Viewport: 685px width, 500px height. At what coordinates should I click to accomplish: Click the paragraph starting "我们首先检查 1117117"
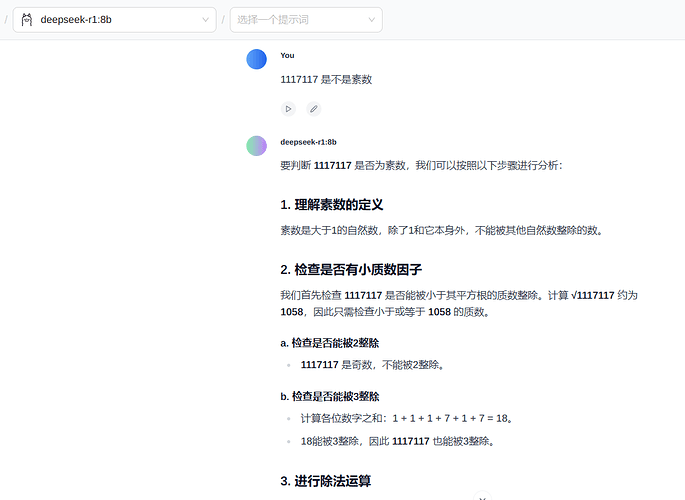(459, 303)
